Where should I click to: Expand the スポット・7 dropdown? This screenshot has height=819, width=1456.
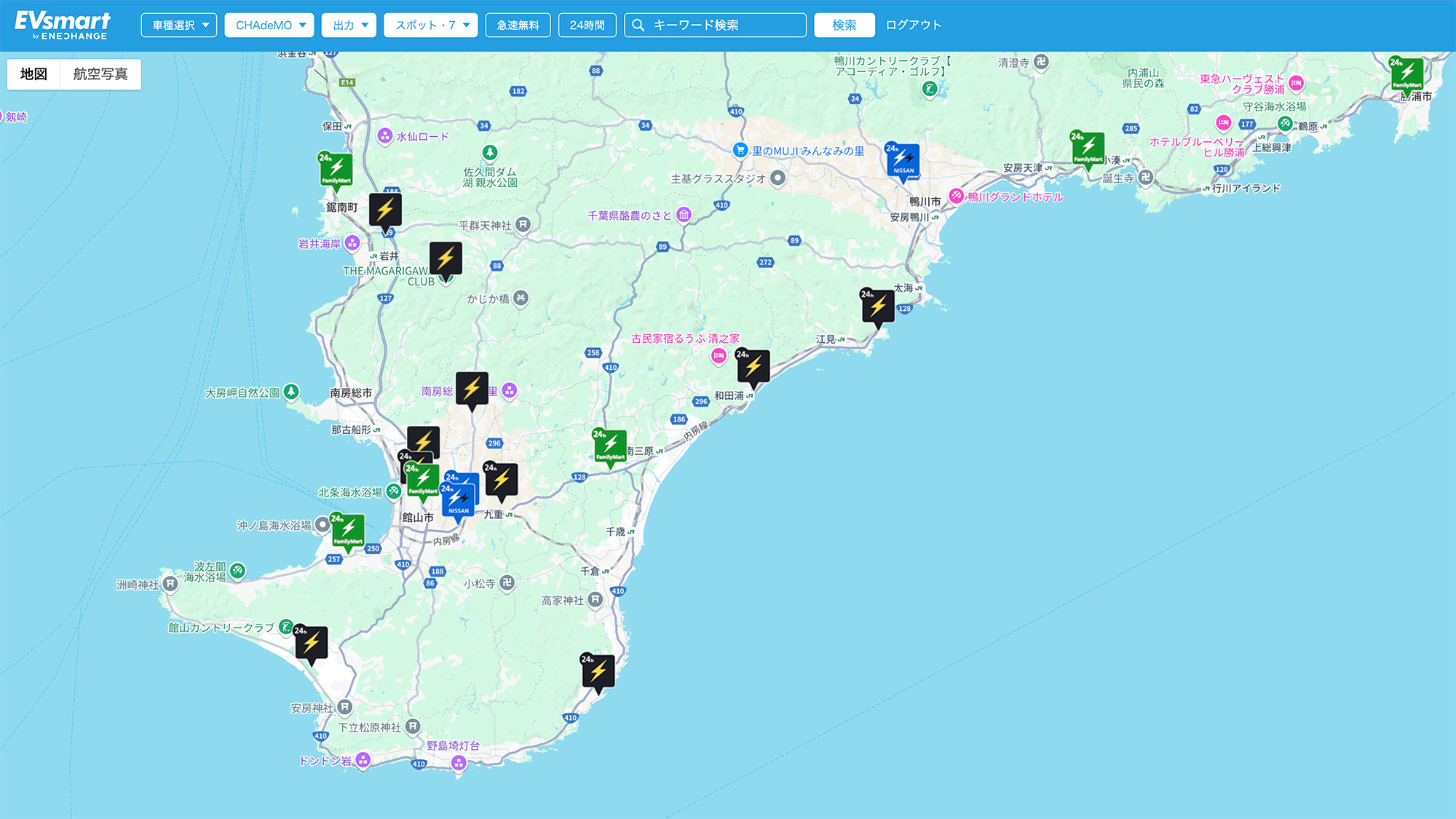point(431,25)
